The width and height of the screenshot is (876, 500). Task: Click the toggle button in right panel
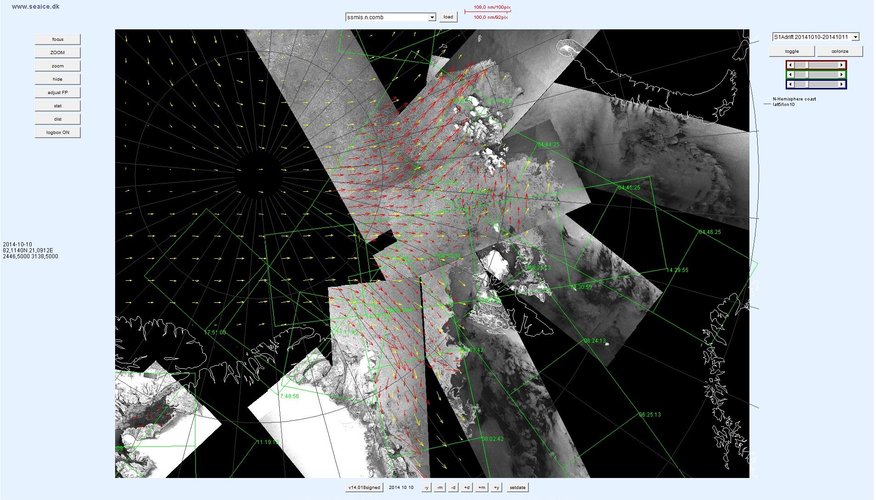(x=792, y=51)
